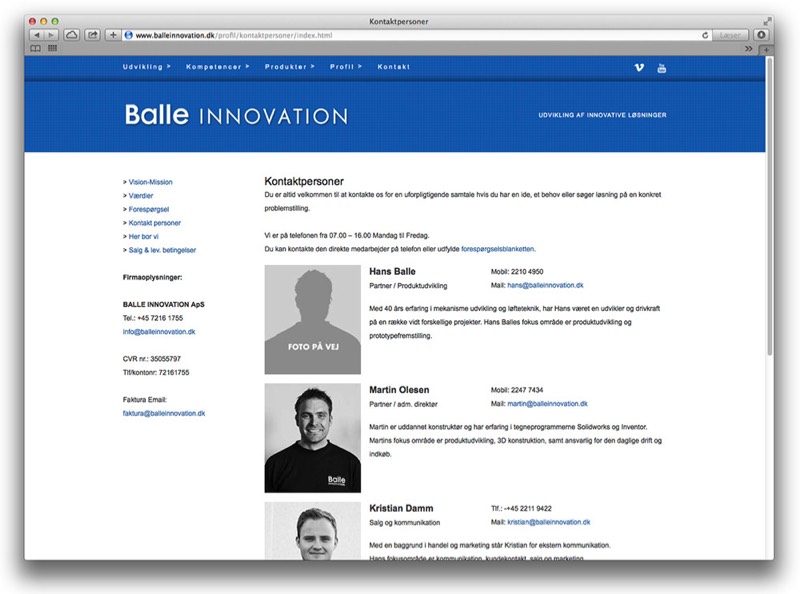Open Her bor vi sidebar link
This screenshot has height=594, width=800.
click(x=143, y=237)
